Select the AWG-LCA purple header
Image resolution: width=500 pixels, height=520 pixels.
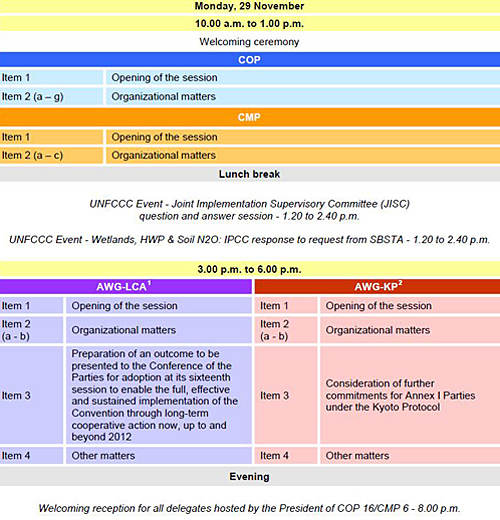[126, 287]
